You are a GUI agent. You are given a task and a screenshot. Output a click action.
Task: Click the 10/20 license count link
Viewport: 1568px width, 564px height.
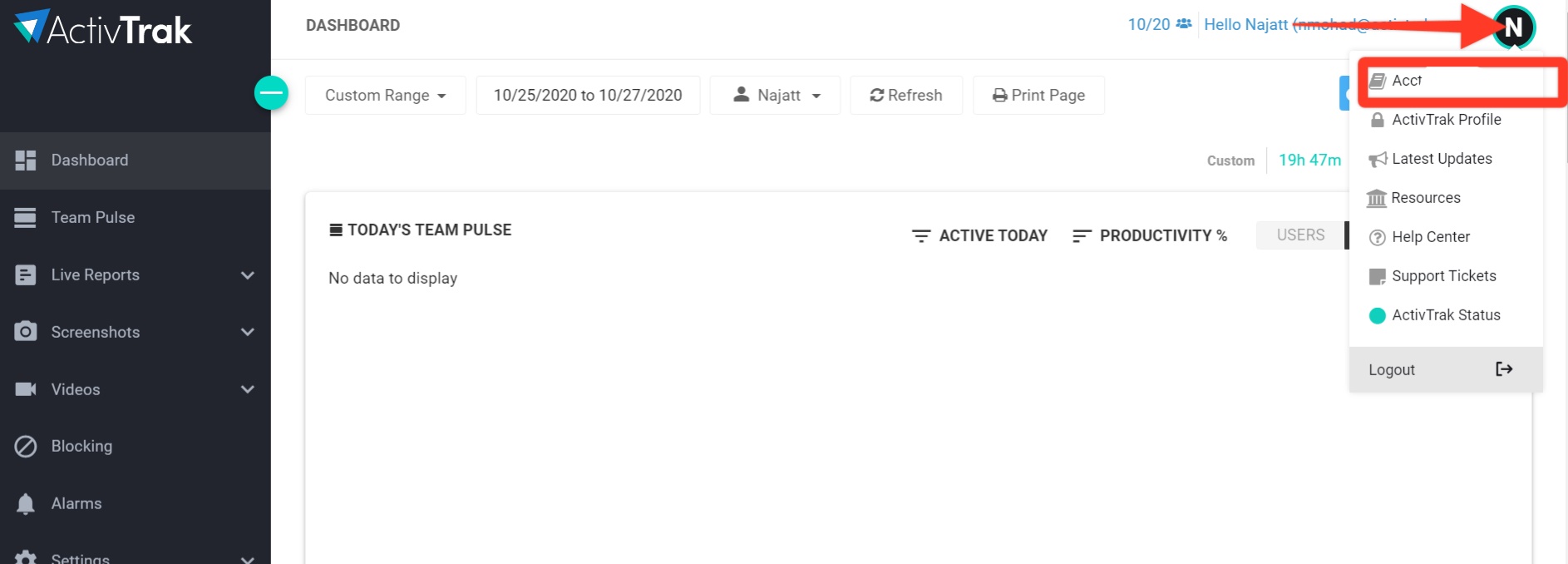point(1148,25)
